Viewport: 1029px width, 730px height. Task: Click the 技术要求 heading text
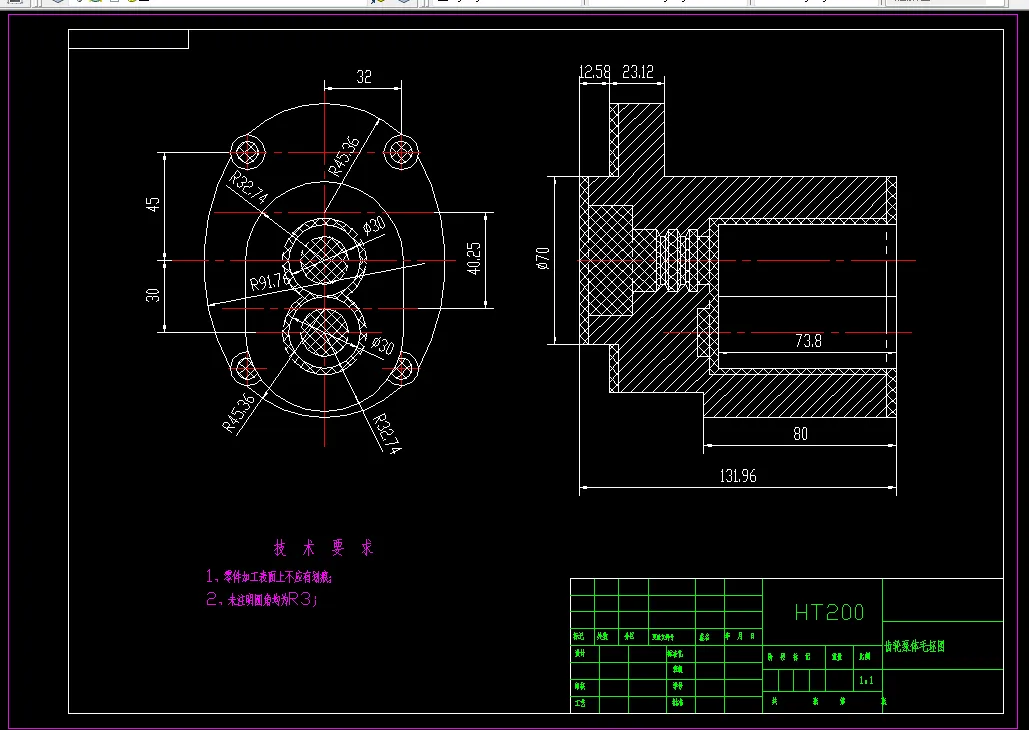323,548
